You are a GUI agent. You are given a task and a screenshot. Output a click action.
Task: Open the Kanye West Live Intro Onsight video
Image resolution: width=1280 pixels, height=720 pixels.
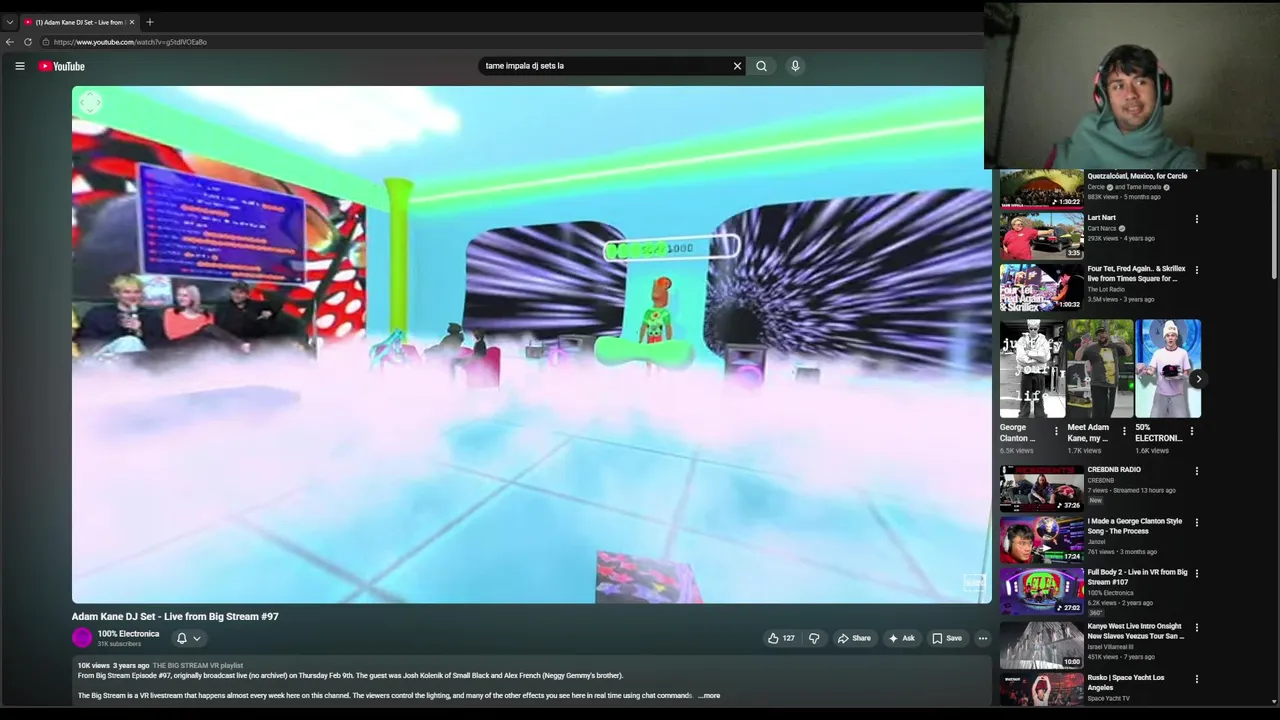[x=1136, y=631]
